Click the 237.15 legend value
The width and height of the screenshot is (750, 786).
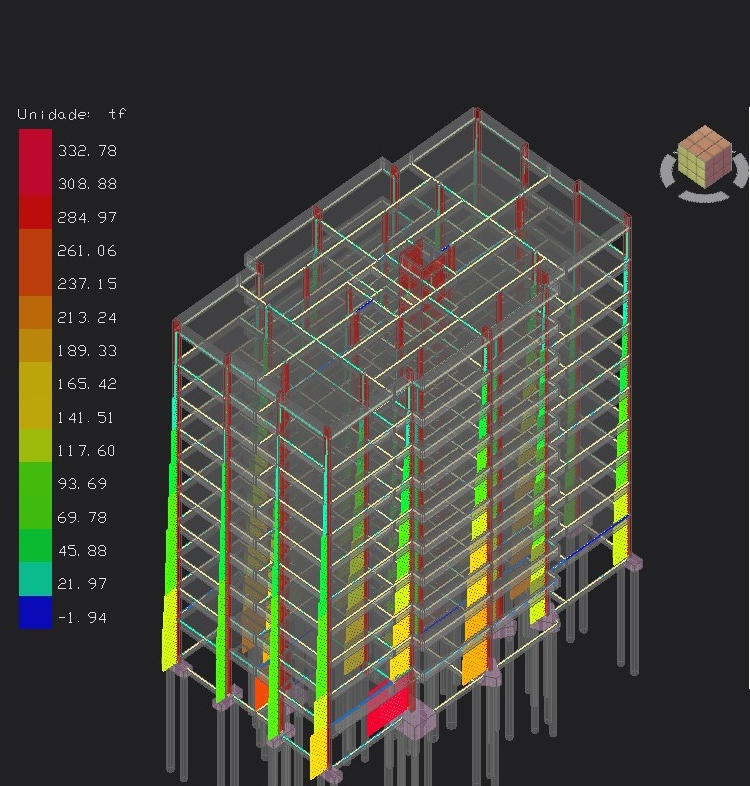(87, 284)
